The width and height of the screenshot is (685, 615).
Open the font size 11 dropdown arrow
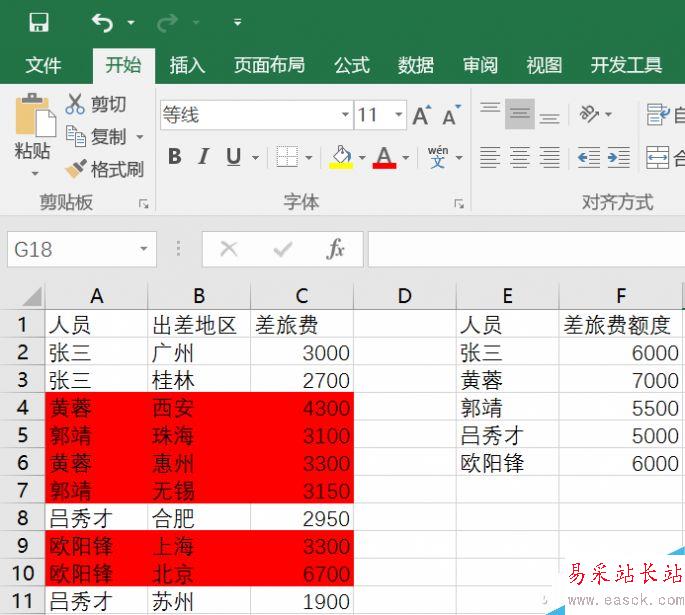pos(398,115)
